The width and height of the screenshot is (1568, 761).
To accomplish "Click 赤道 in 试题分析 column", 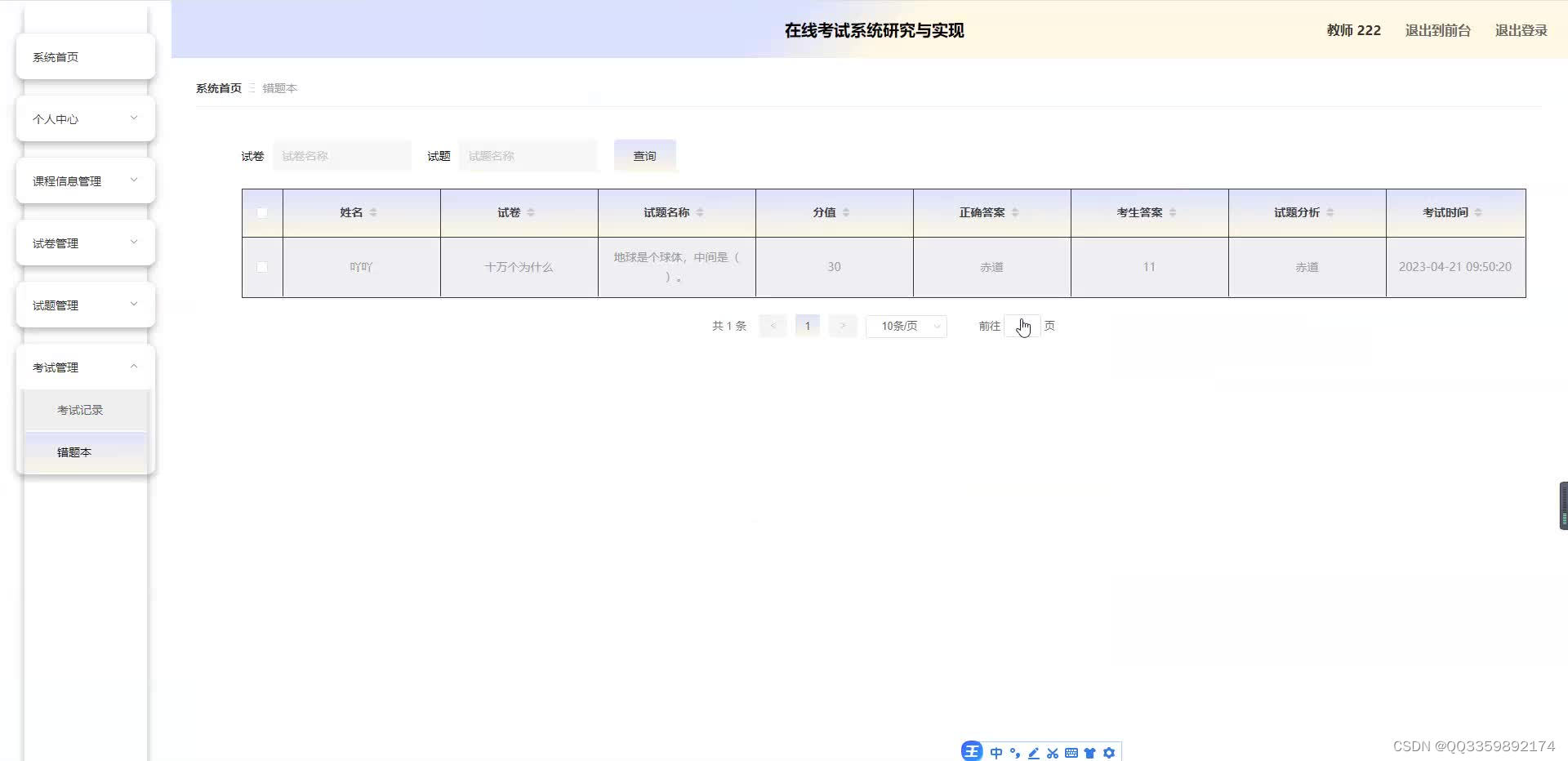I will tap(1307, 267).
